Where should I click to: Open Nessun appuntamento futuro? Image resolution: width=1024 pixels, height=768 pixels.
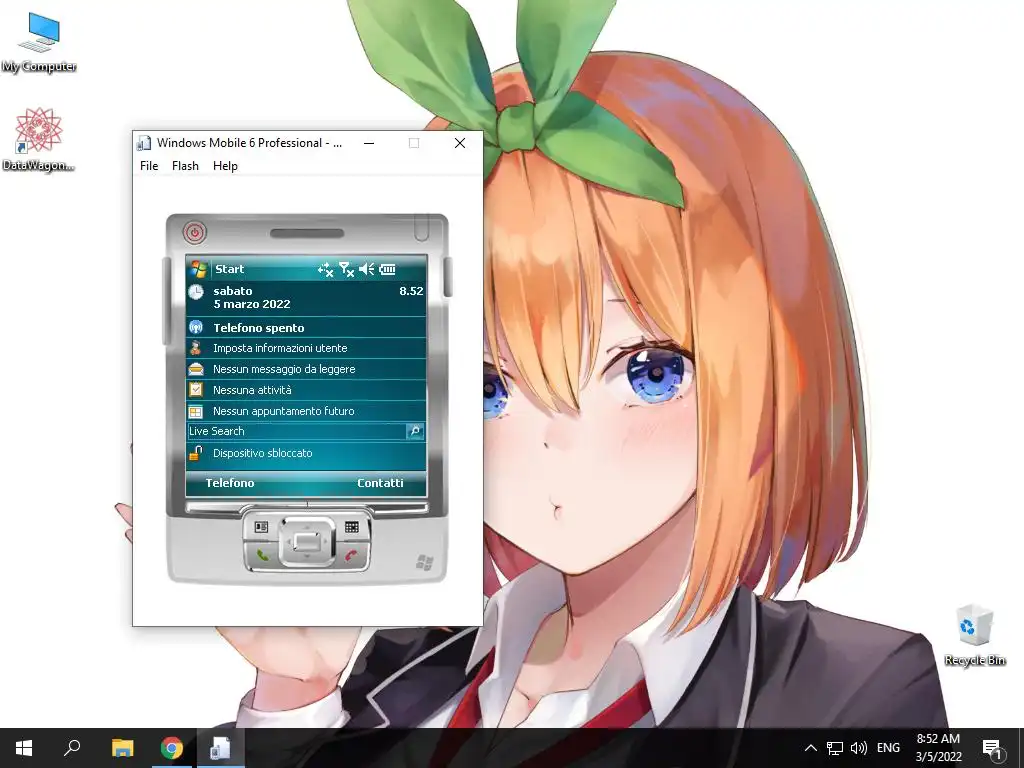tap(306, 411)
